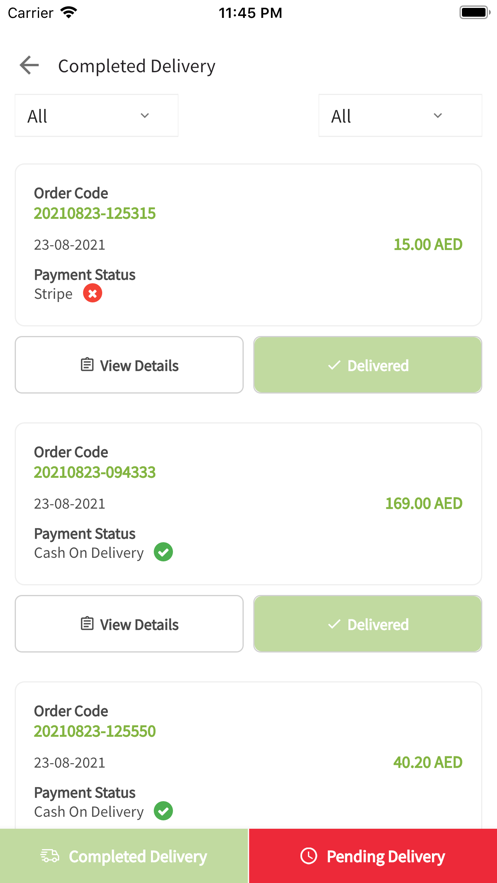The image size is (497, 883).
Task: Click the clock icon on Pending Delivery
Action: [x=308, y=856]
